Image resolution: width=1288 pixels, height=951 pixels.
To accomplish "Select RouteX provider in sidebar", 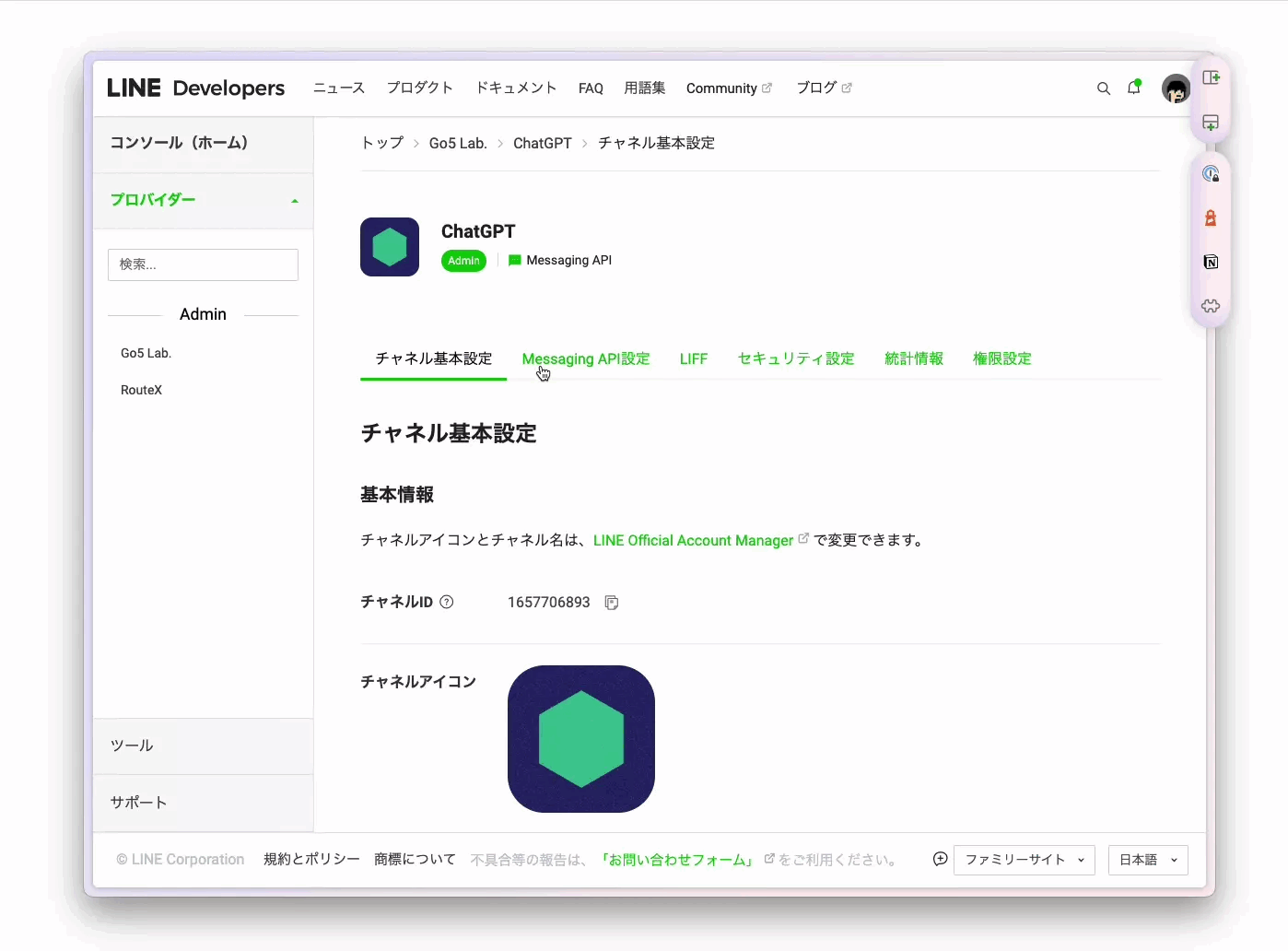I will 141,390.
